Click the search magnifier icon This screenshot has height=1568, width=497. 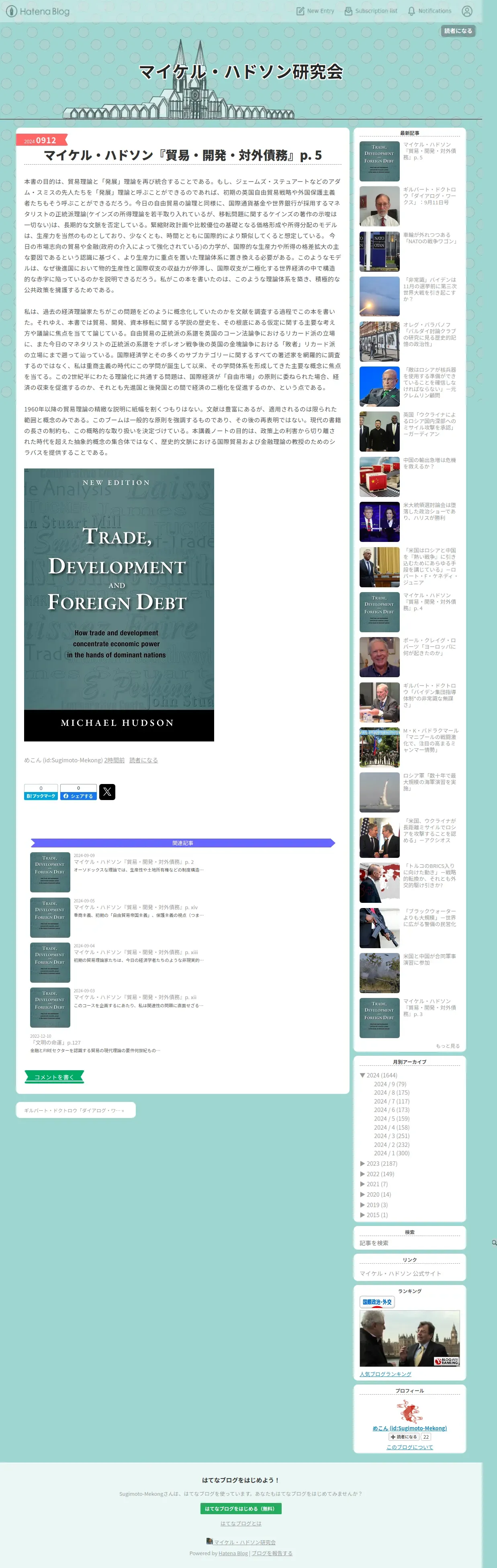click(494, 1243)
